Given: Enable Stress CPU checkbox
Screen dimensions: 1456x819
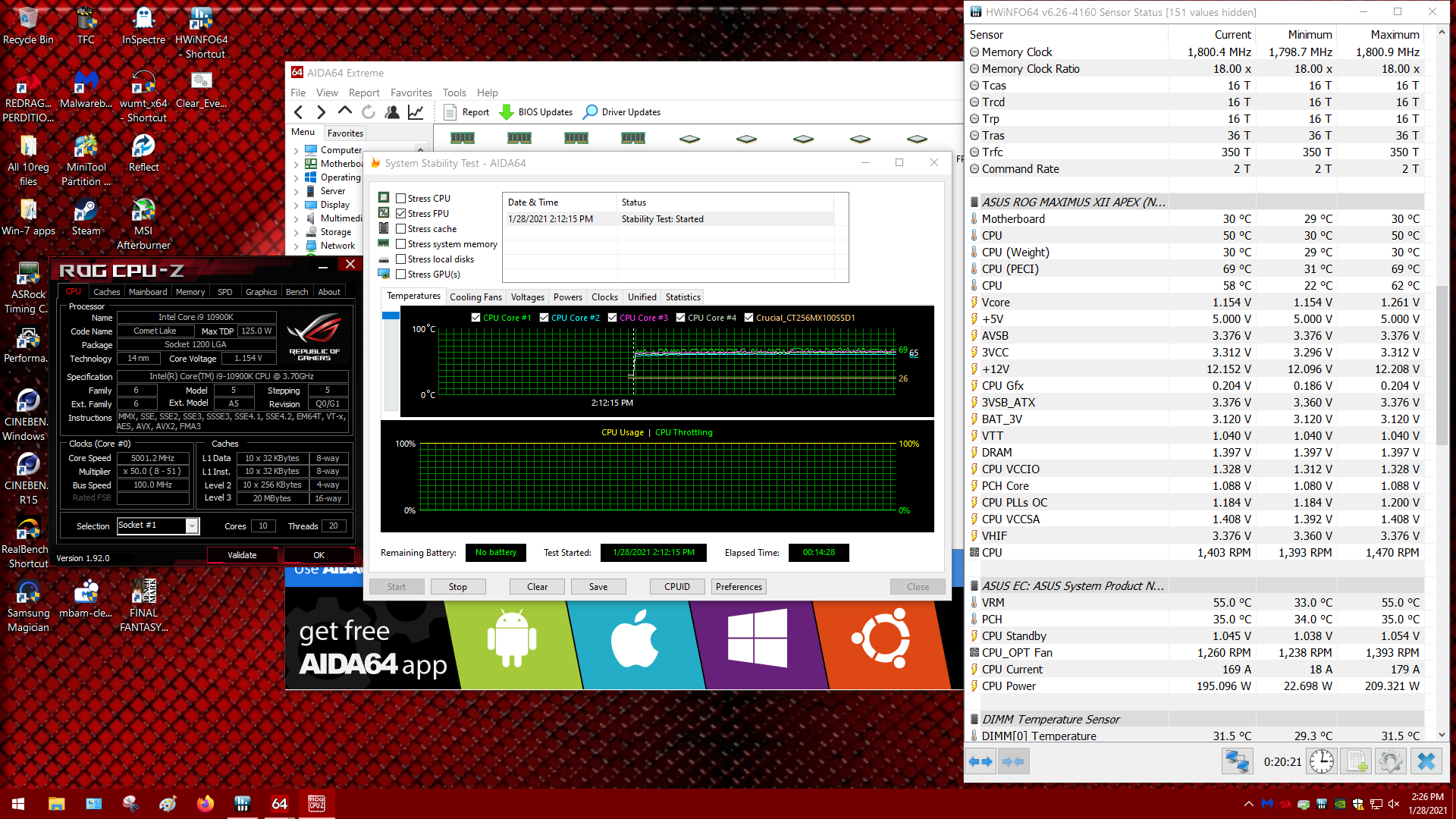Looking at the screenshot, I should [401, 199].
